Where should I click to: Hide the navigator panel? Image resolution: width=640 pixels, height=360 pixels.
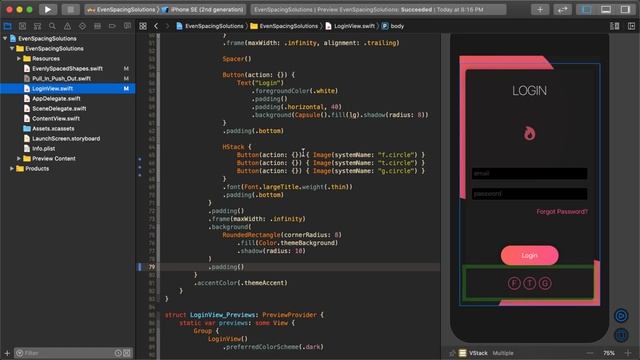click(586, 9)
